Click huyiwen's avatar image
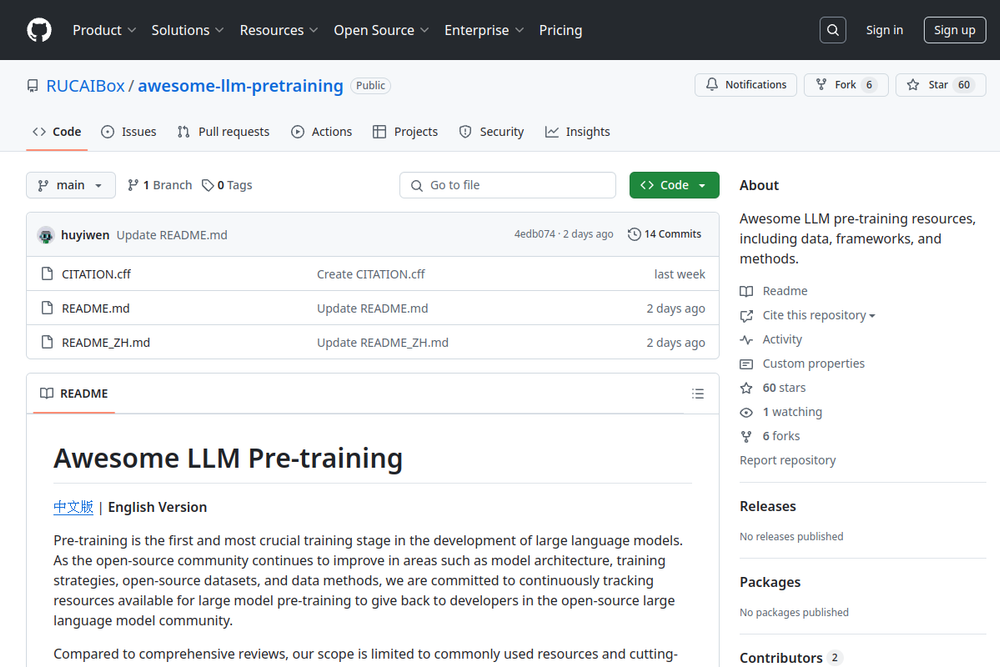The image size is (1000, 667). click(x=46, y=235)
